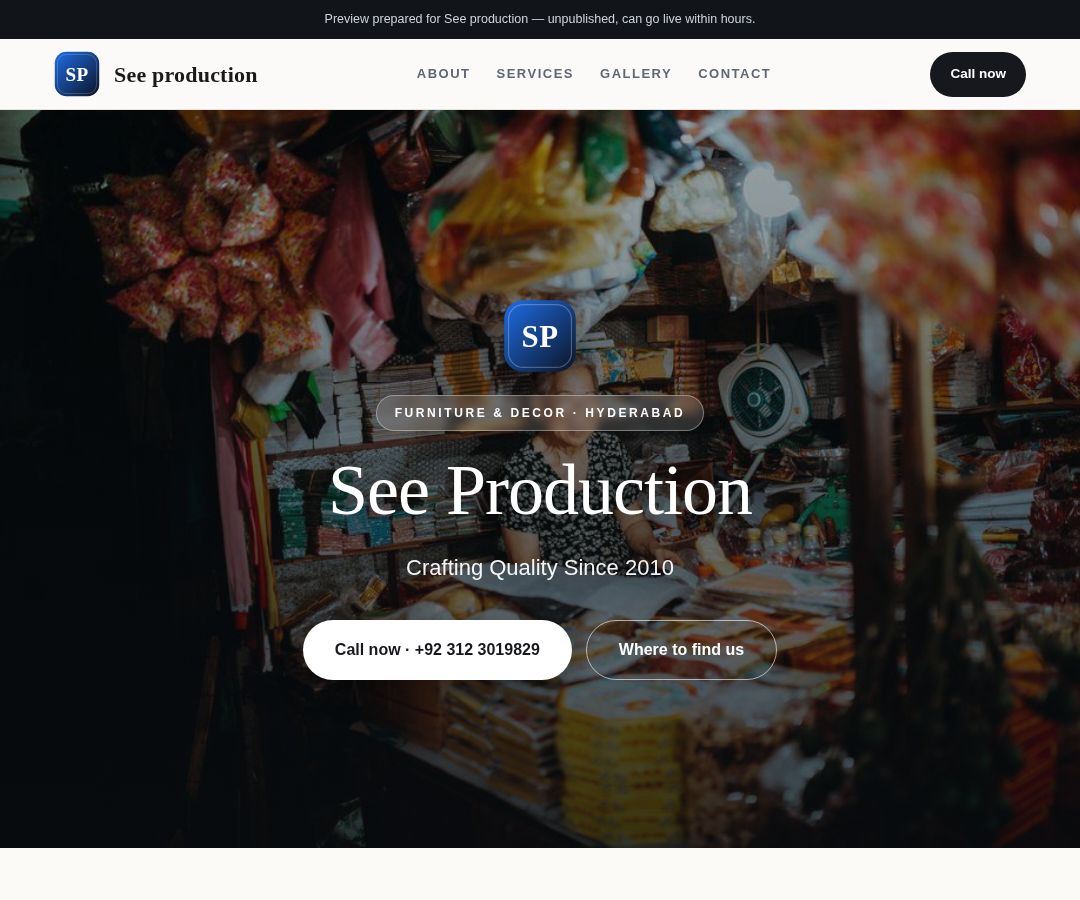Screen dimensions: 1080x900
Task: Open the About nav link
Action: pyautogui.click(x=443, y=74)
